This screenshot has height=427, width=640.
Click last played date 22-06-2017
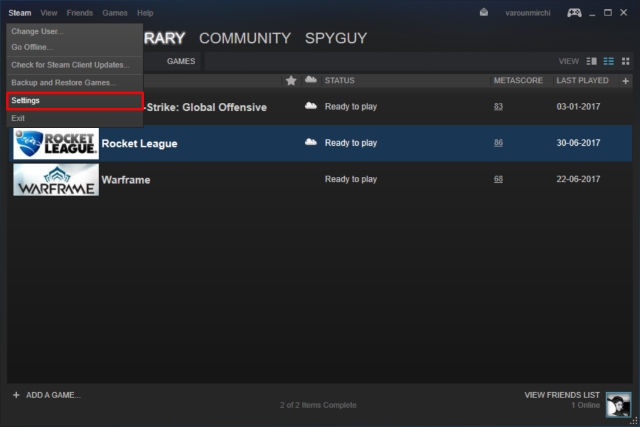pyautogui.click(x=578, y=179)
